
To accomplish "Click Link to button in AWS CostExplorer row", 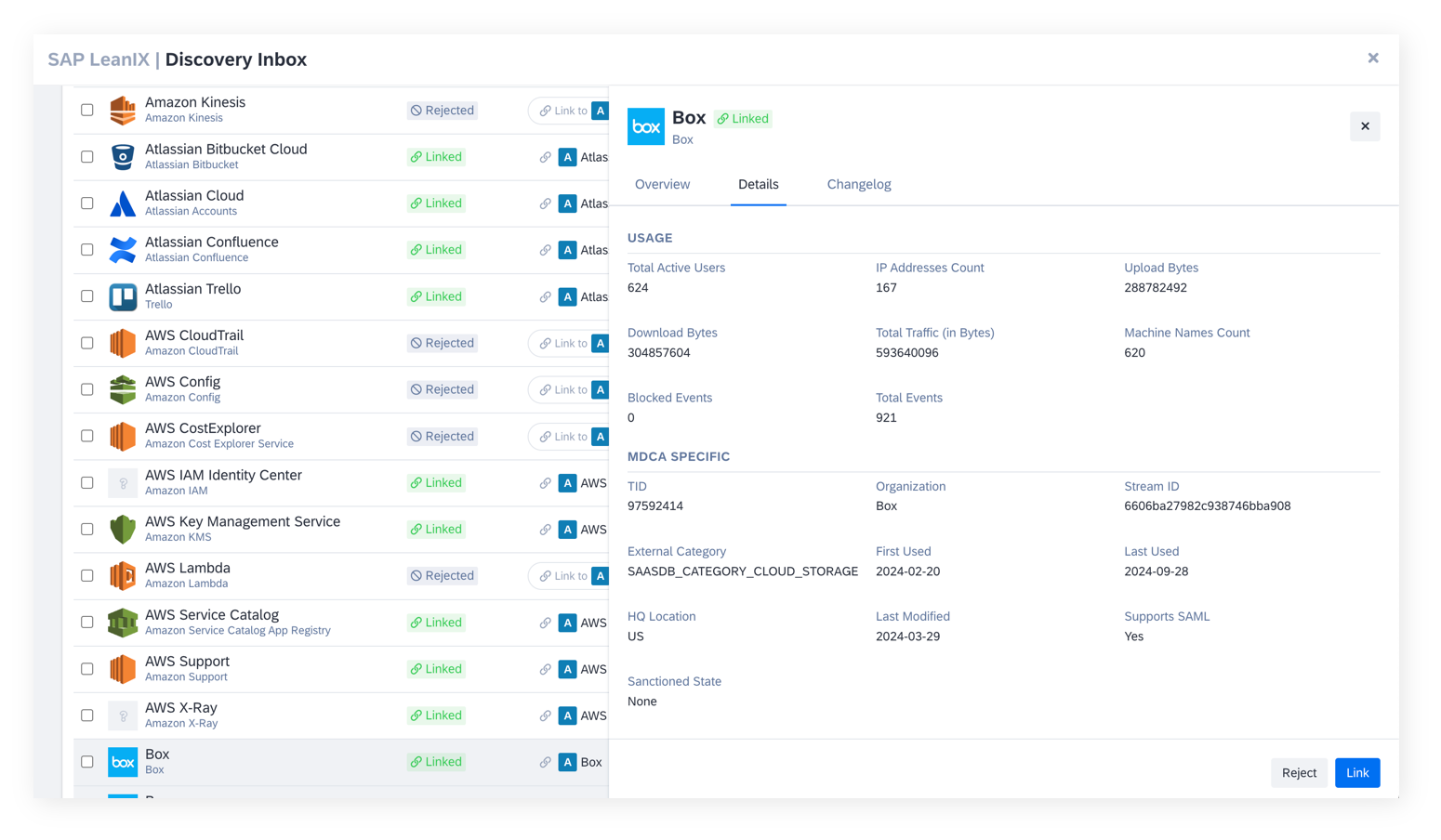I will tap(568, 436).
